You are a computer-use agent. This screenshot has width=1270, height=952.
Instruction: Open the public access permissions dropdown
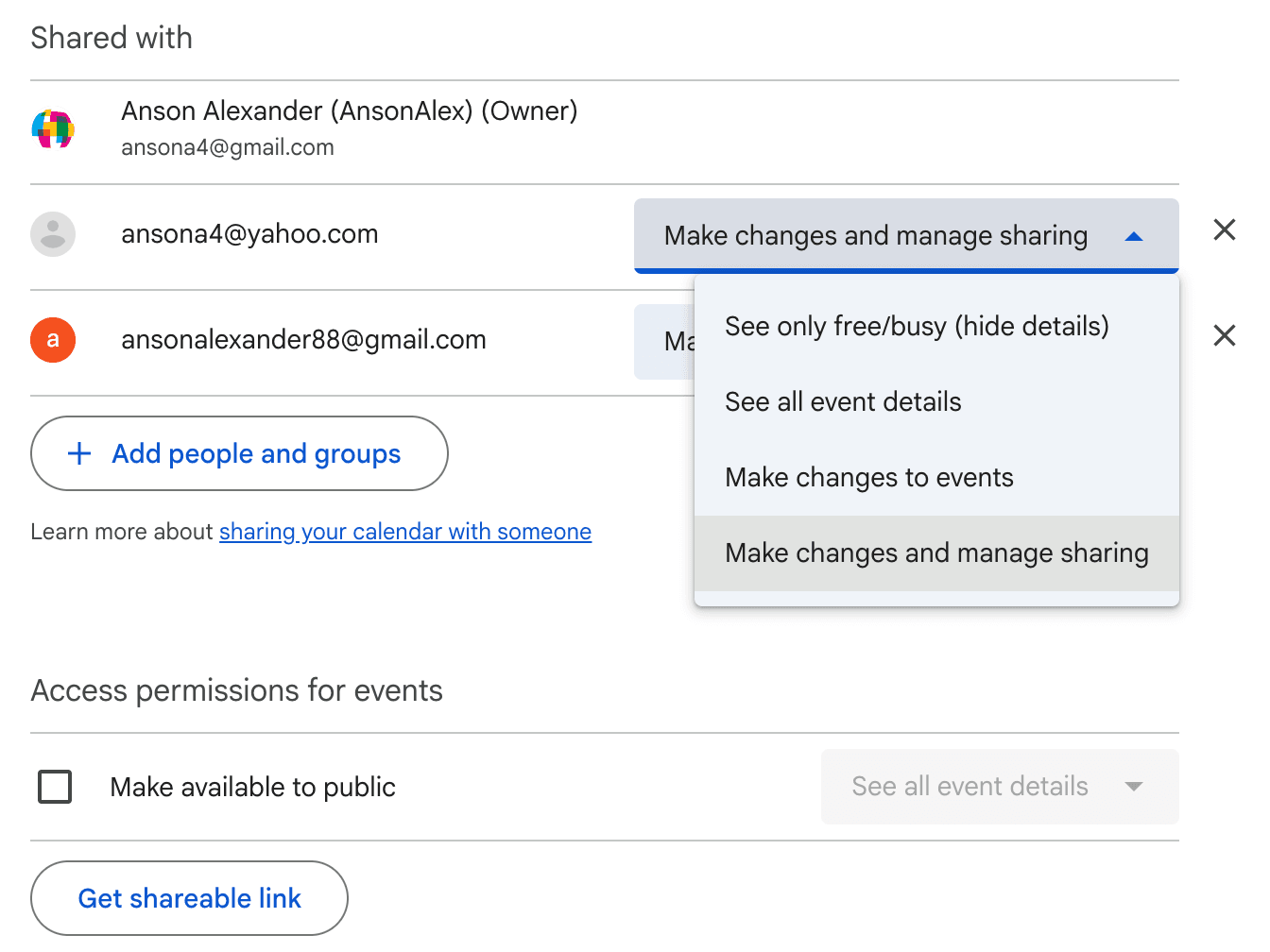coord(999,787)
